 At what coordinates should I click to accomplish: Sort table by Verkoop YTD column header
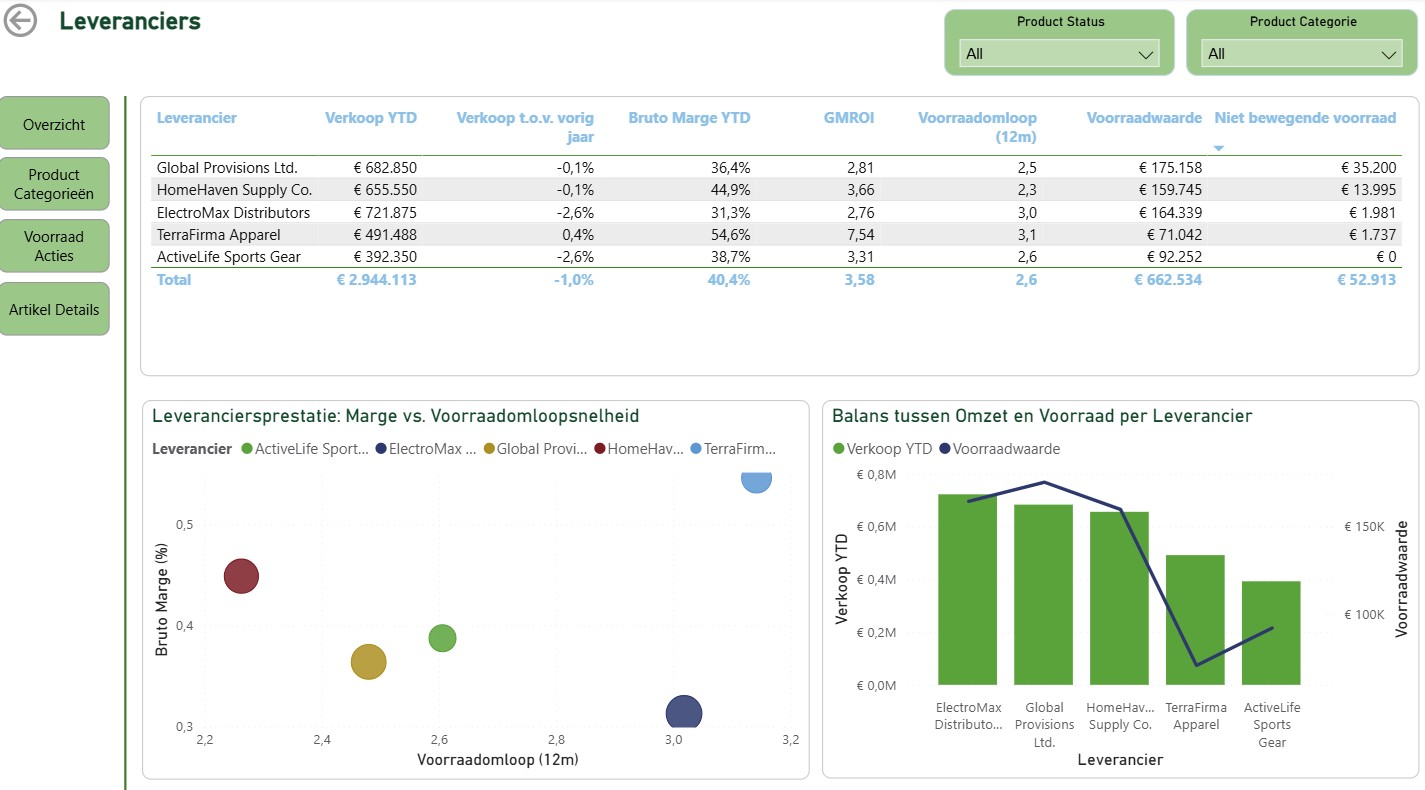[x=371, y=117]
